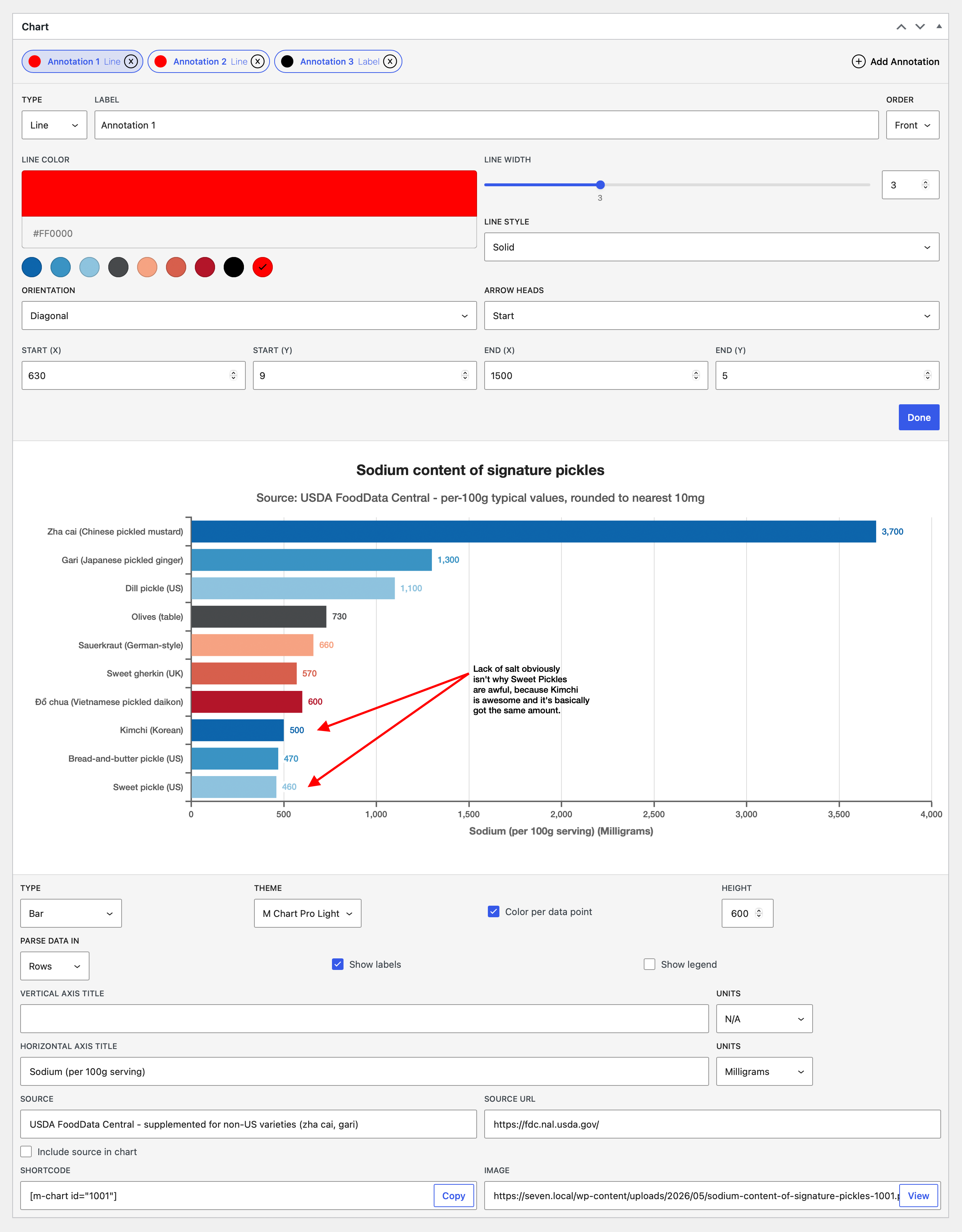Image resolution: width=962 pixels, height=1232 pixels.
Task: Click the plus icon beside Add Annotation
Action: pos(858,61)
